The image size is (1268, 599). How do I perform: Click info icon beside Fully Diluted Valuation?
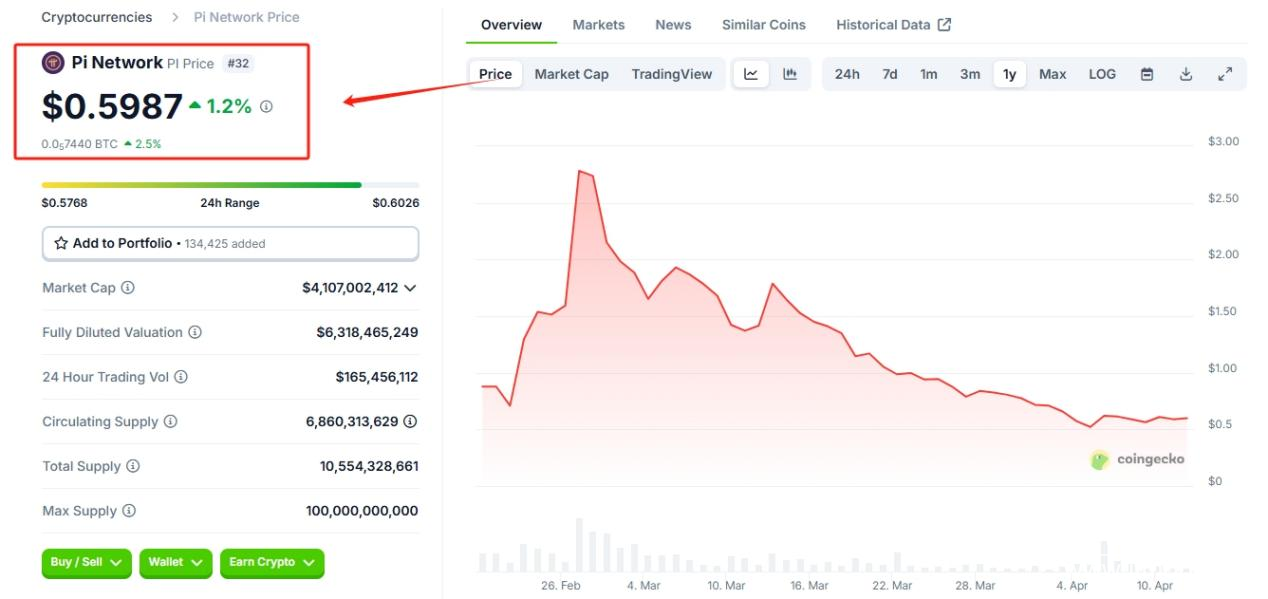[195, 332]
